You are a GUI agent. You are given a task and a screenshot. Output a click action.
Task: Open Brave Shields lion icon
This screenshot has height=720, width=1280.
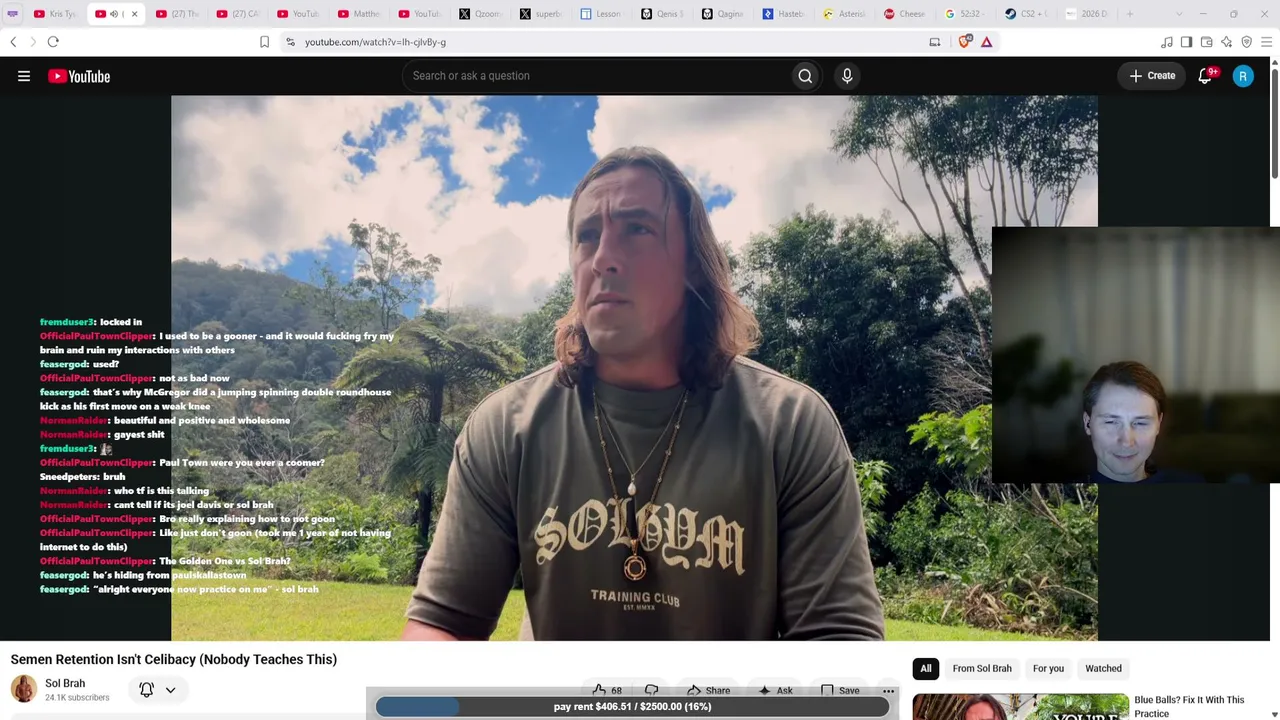coord(965,42)
